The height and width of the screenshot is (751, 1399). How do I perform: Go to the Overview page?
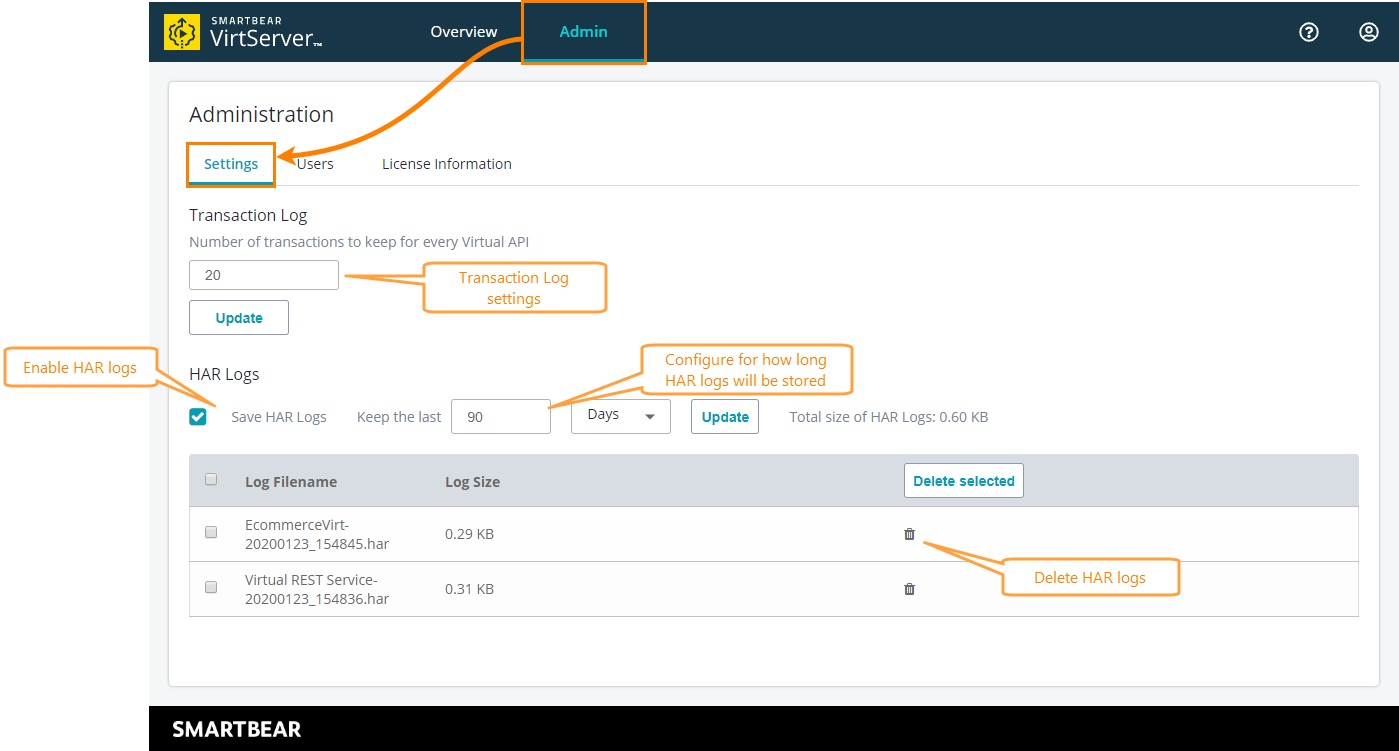pos(464,32)
